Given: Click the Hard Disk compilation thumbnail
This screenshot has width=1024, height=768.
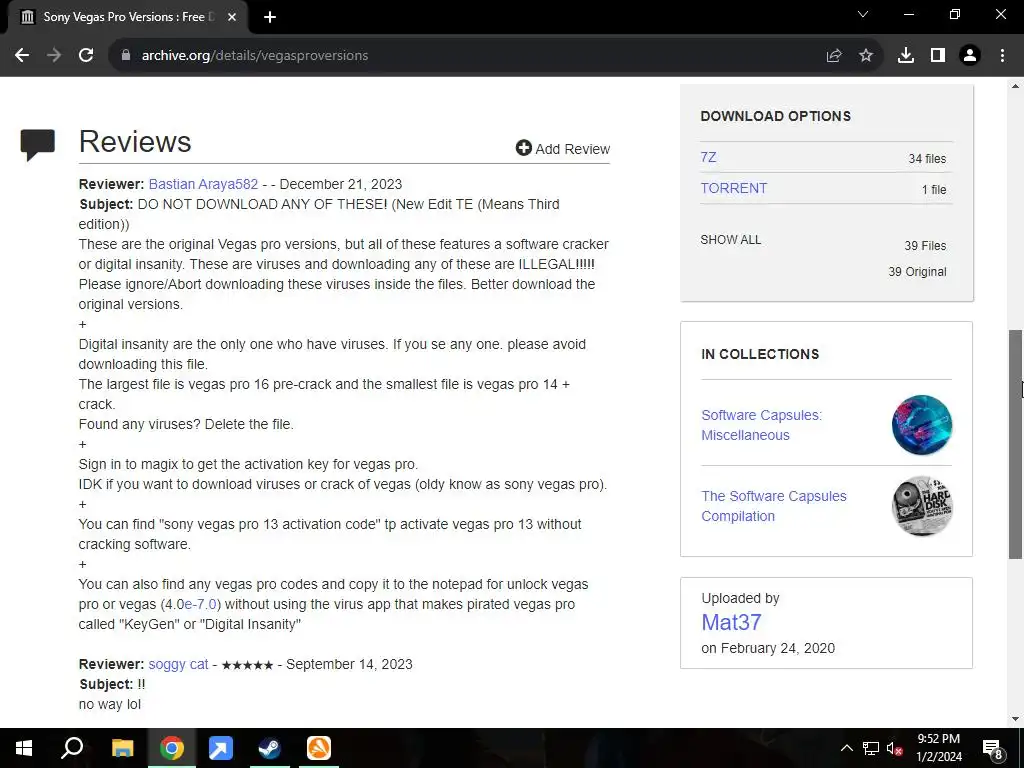Looking at the screenshot, I should click(922, 506).
